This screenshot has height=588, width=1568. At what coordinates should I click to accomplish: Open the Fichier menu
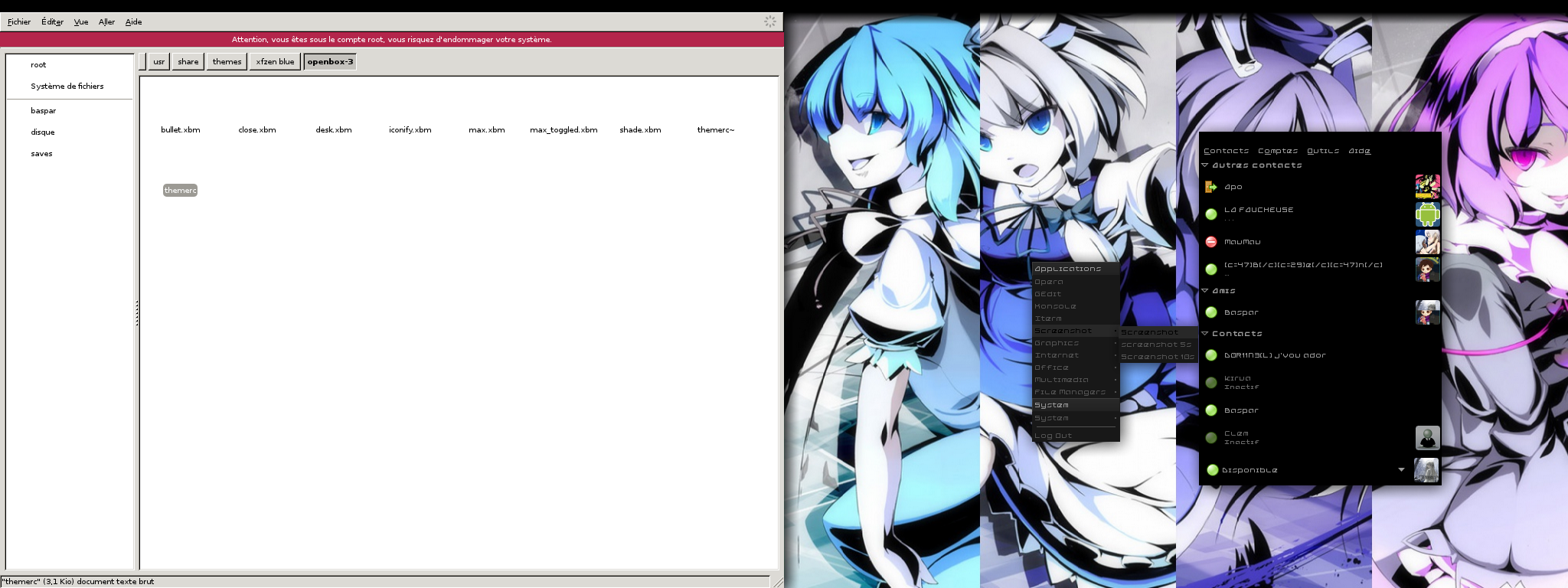(19, 22)
